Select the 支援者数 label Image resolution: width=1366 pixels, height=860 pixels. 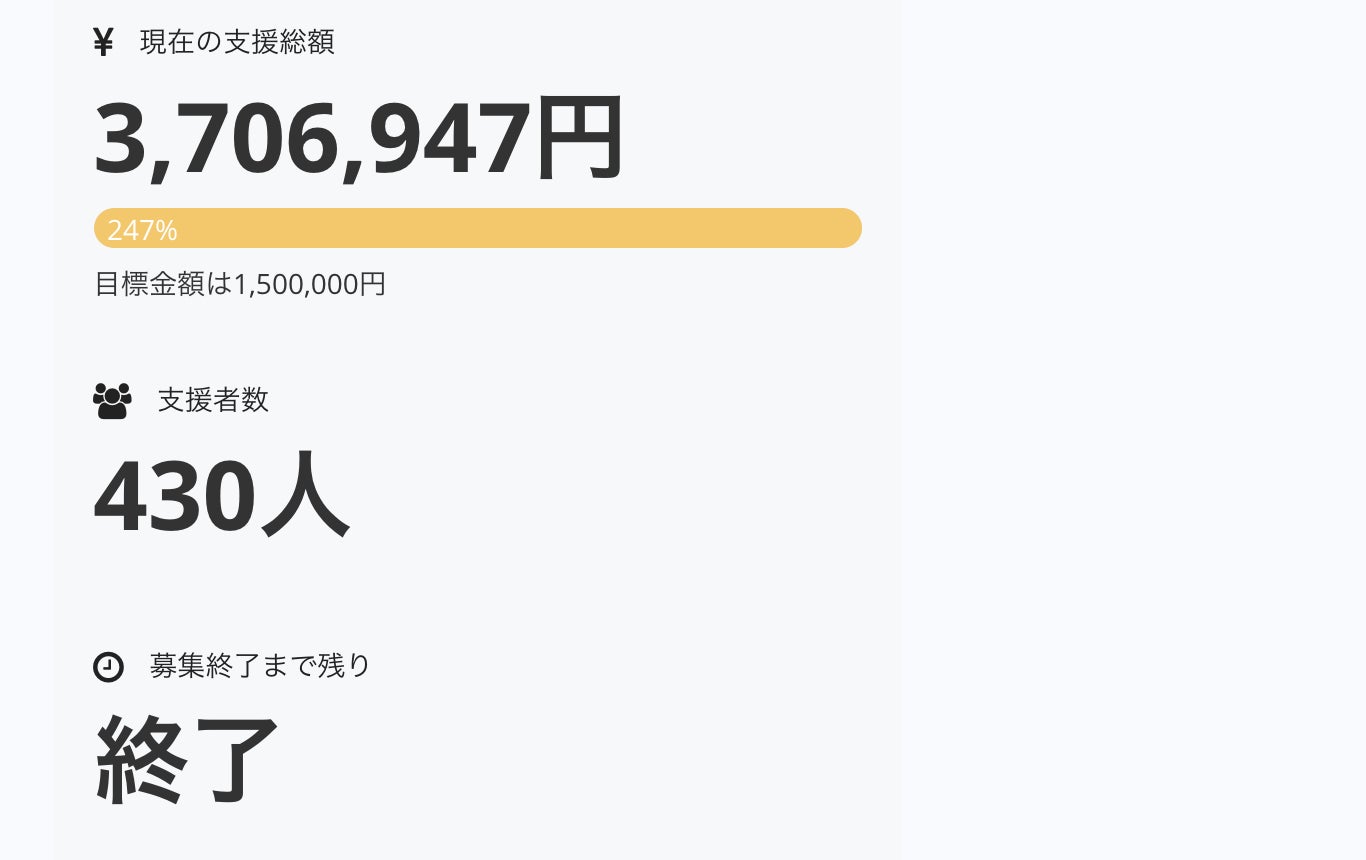click(213, 400)
